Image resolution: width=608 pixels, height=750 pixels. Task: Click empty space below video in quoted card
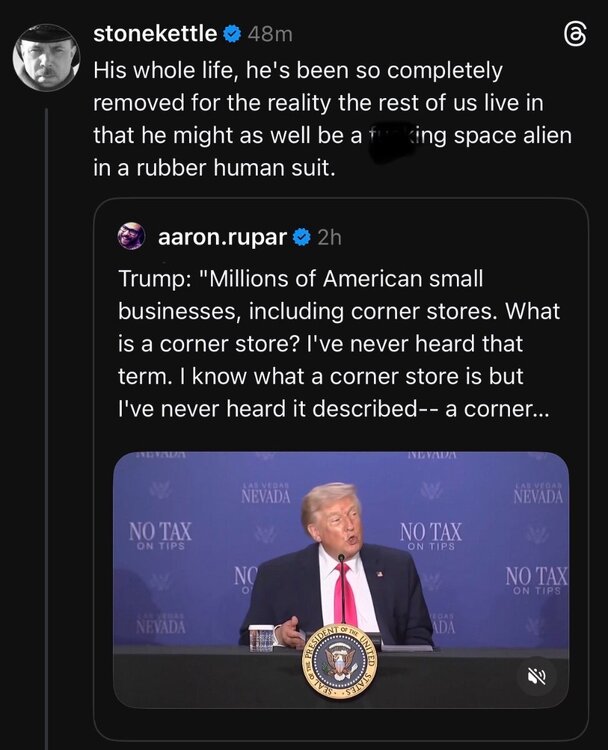click(340, 725)
